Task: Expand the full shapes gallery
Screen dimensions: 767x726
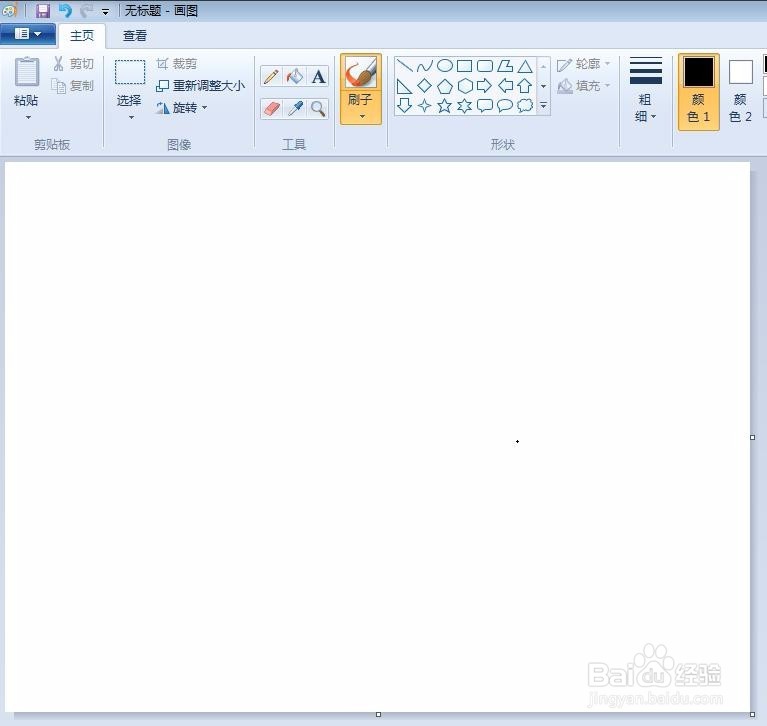Action: click(543, 105)
